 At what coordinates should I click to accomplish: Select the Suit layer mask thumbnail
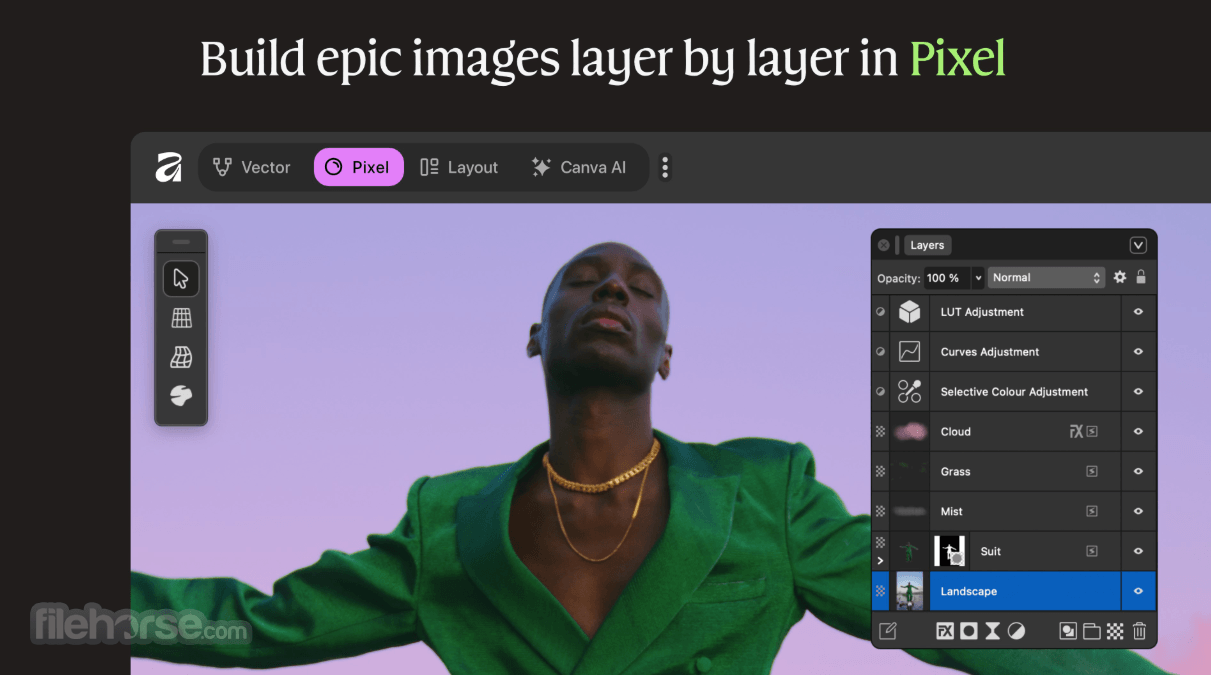click(x=950, y=551)
